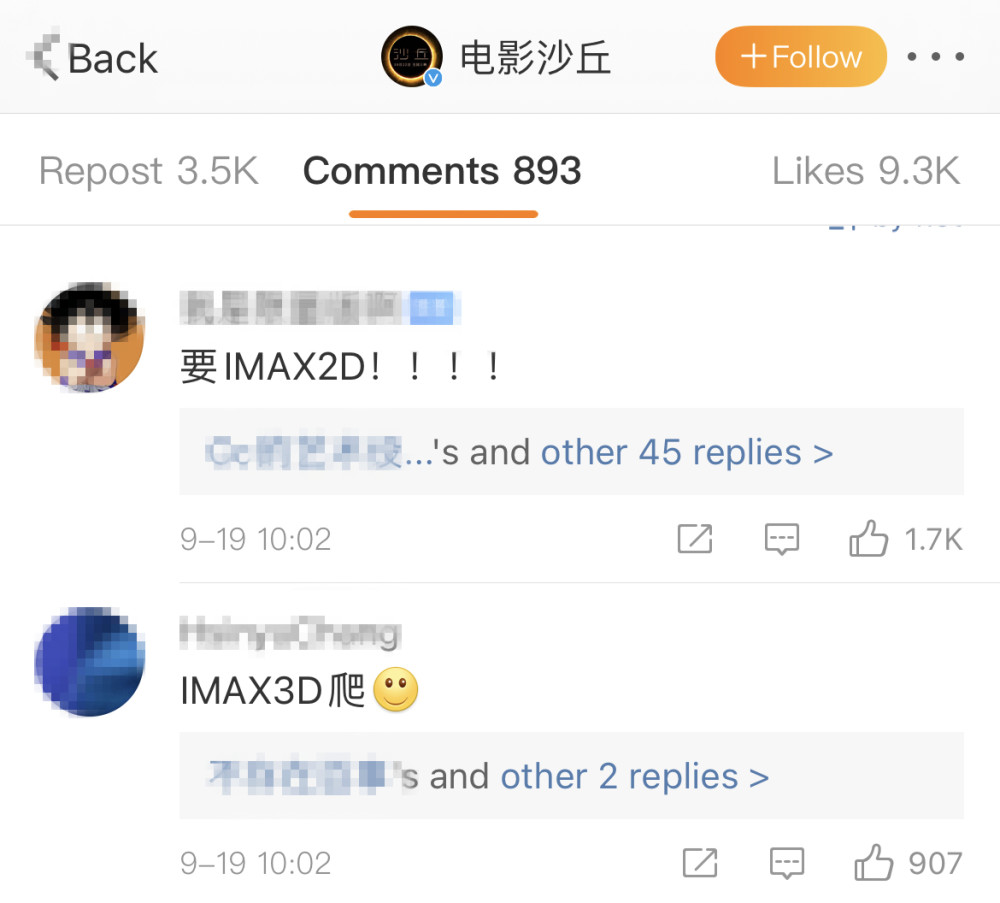This screenshot has height=903, width=1000.
Task: Switch to the Repost 3.5K tab
Action: (149, 171)
